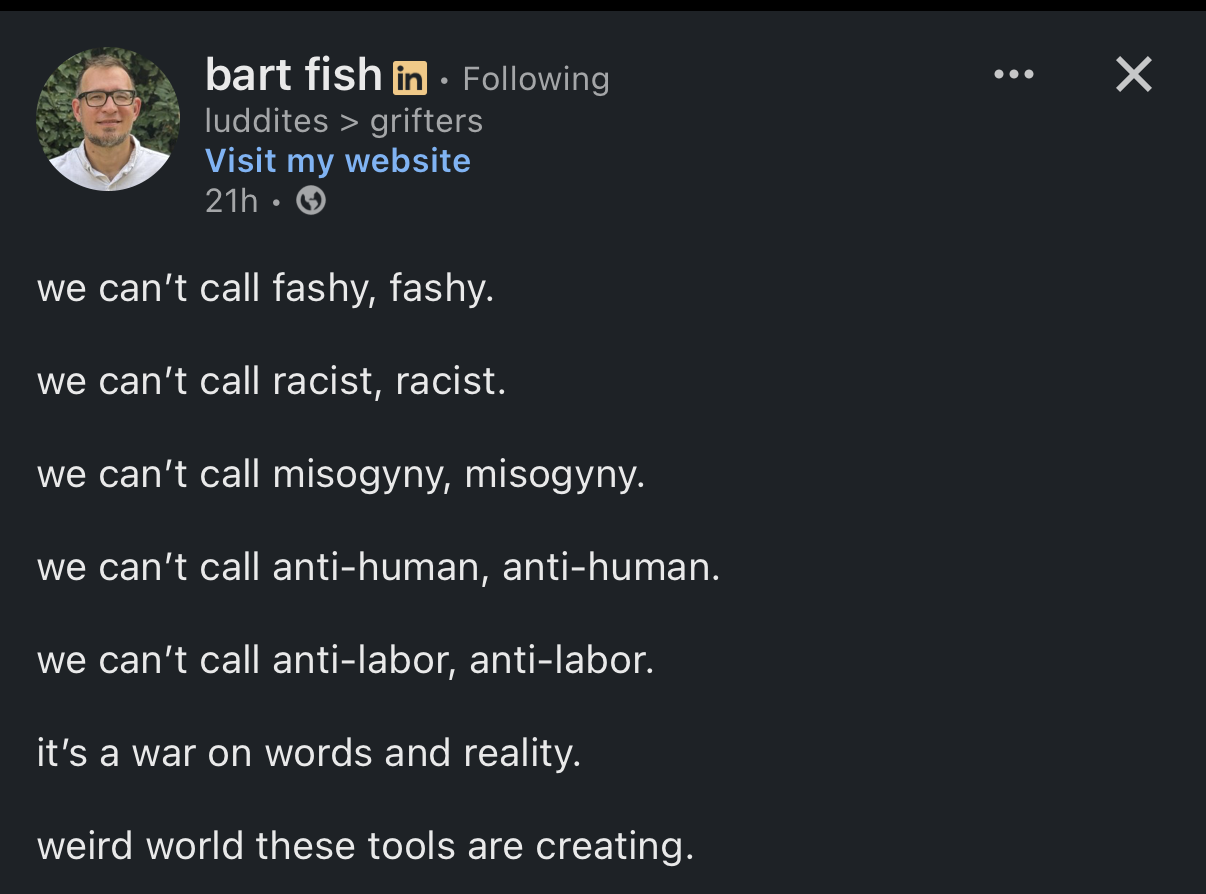
Task: Open the three-dot more options menu
Action: click(x=1014, y=75)
